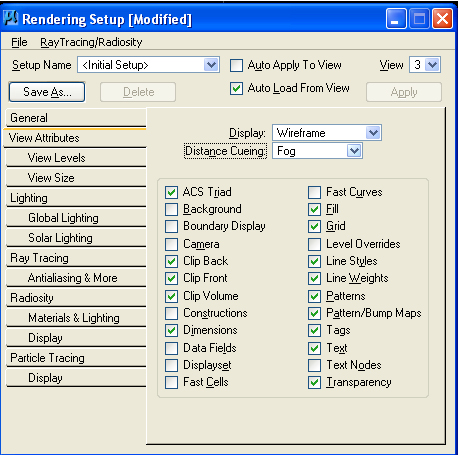Click the Apply button
Screen dimensions: 458x455
tap(404, 92)
